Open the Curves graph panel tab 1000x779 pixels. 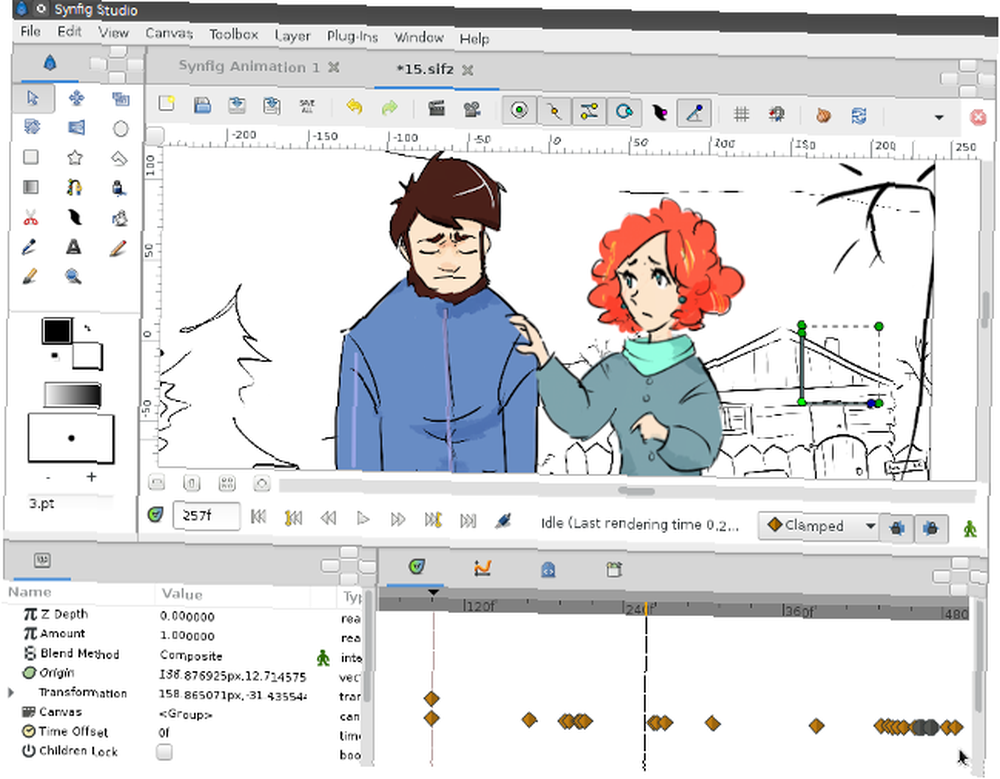coord(483,567)
